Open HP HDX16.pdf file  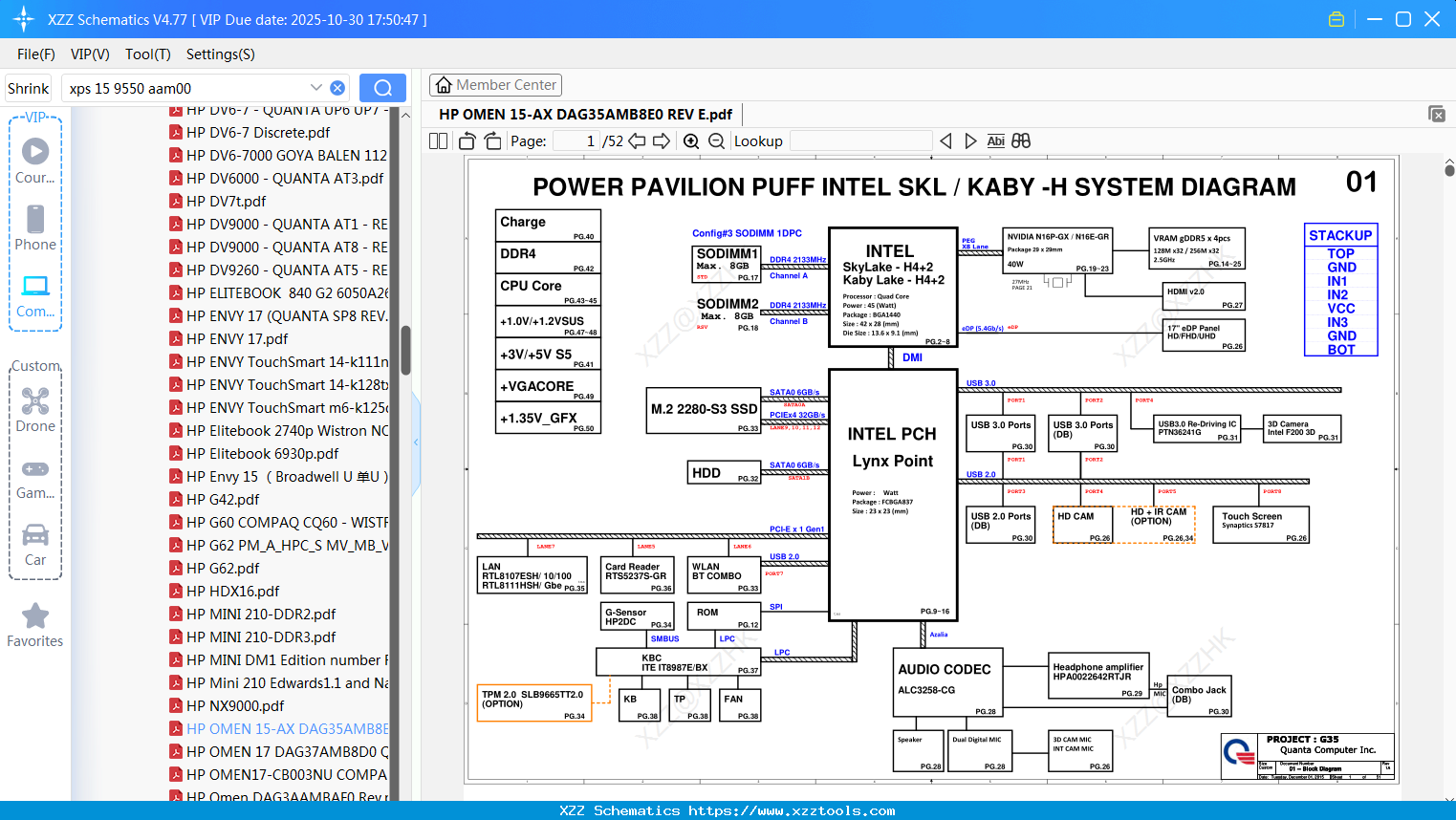pos(232,592)
